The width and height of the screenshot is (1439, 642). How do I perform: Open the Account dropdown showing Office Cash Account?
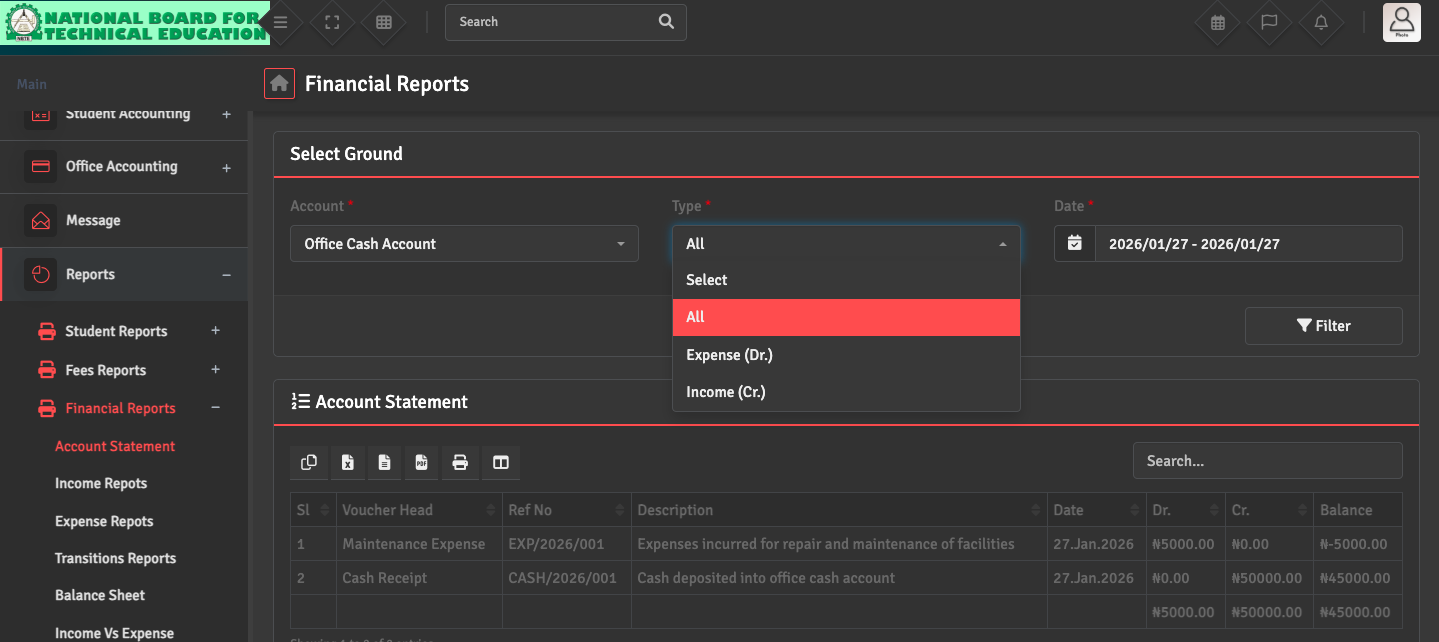coord(464,244)
